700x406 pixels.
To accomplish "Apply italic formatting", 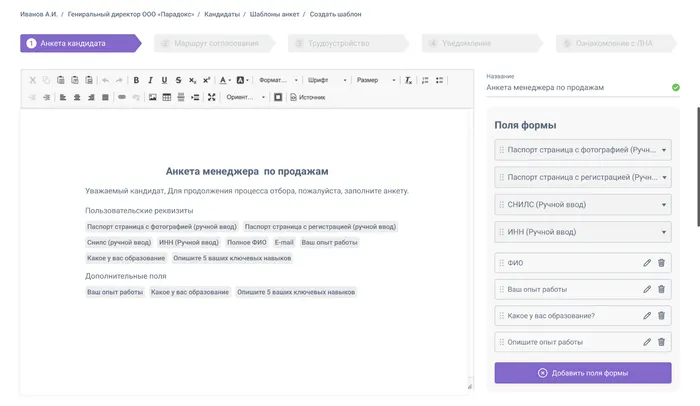I will (x=150, y=79).
